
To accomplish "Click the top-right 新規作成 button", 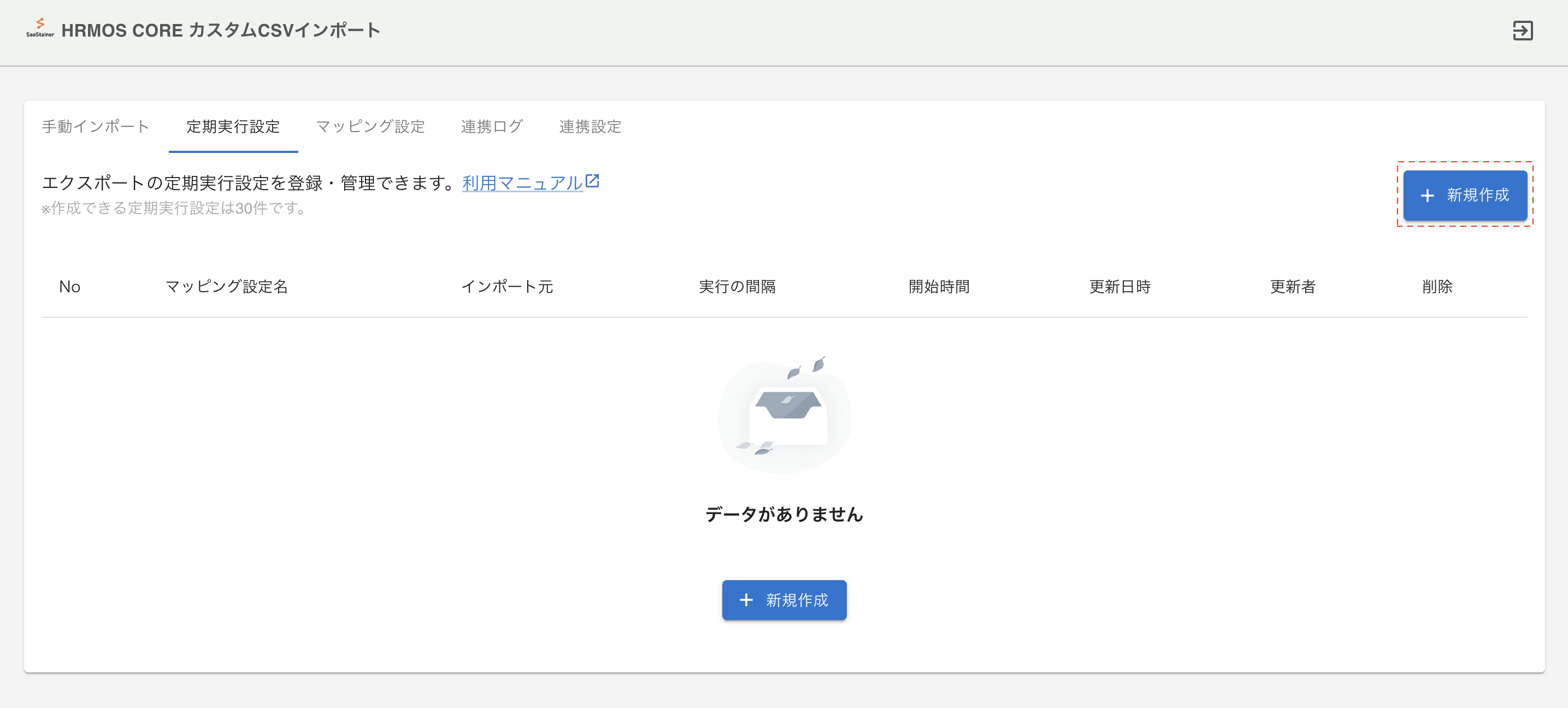I will [1465, 196].
